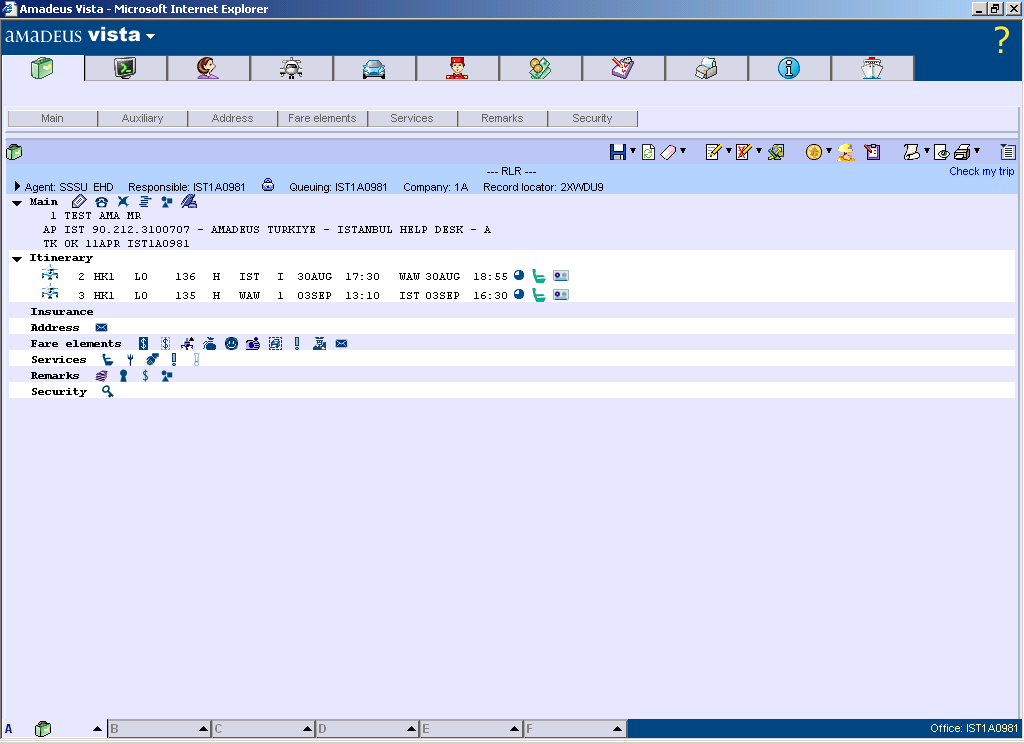Open the car rental module tab
Viewport: 1024px width, 744px height.
pyautogui.click(x=374, y=68)
